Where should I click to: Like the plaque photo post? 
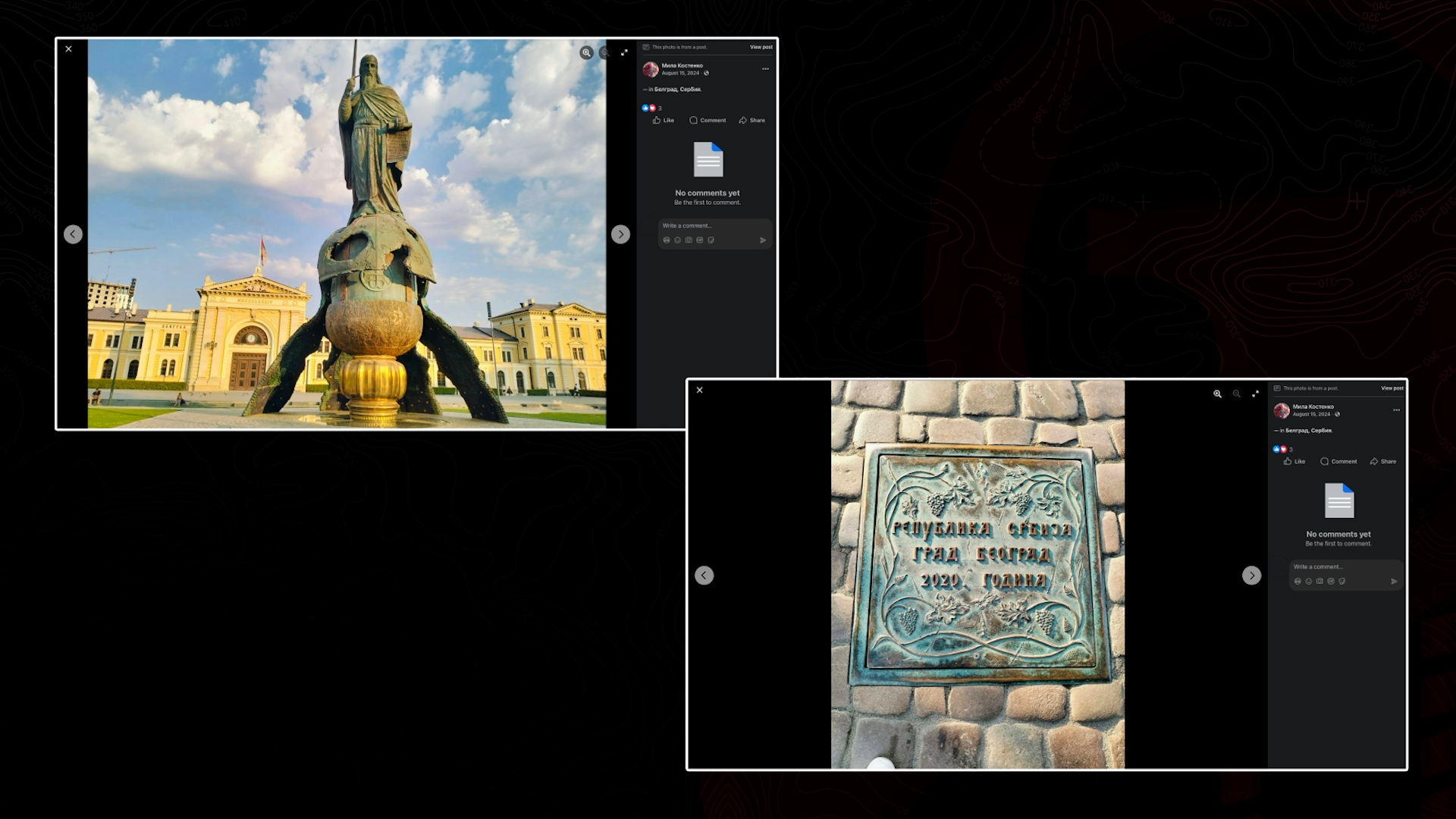tap(1294, 462)
